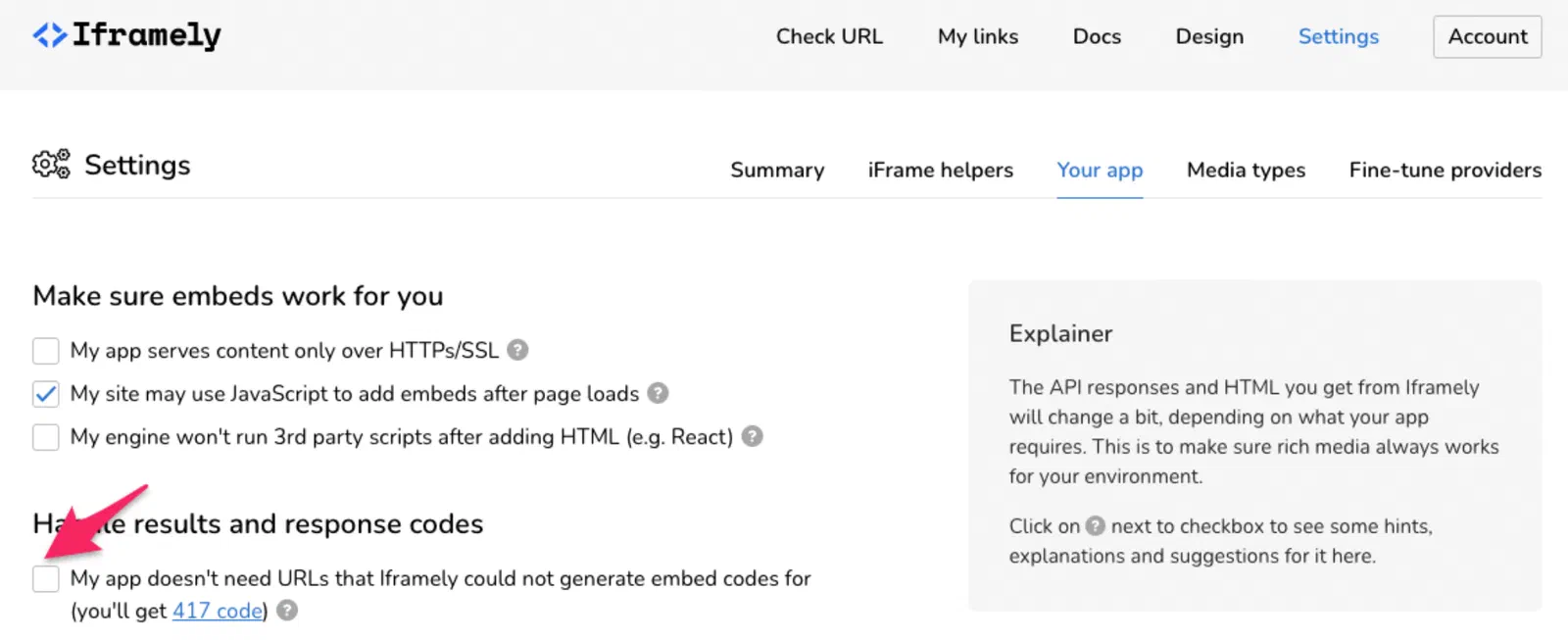Follow the '417 code' link
1568x640 pixels.
click(x=218, y=611)
